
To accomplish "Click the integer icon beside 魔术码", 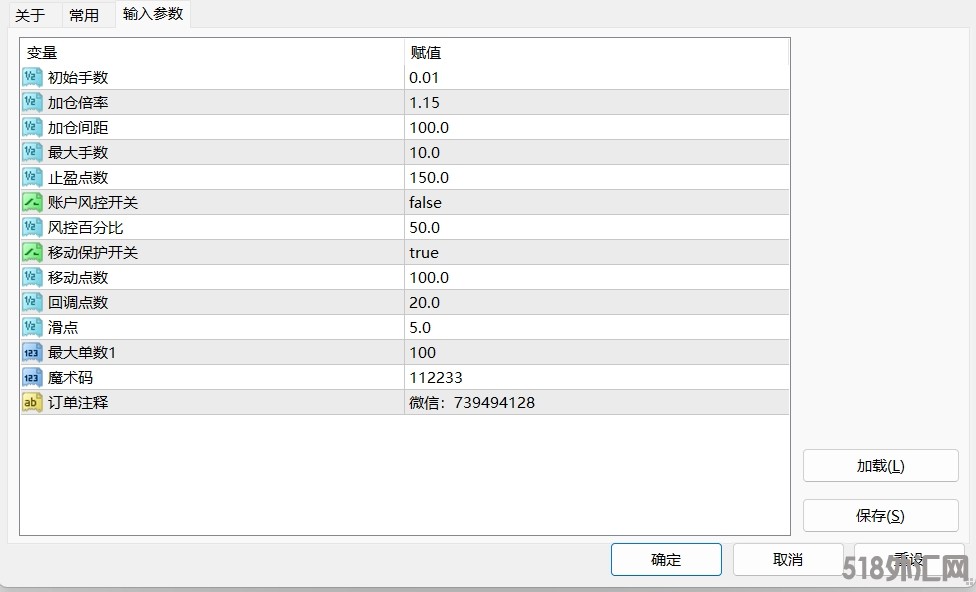I will tap(32, 378).
